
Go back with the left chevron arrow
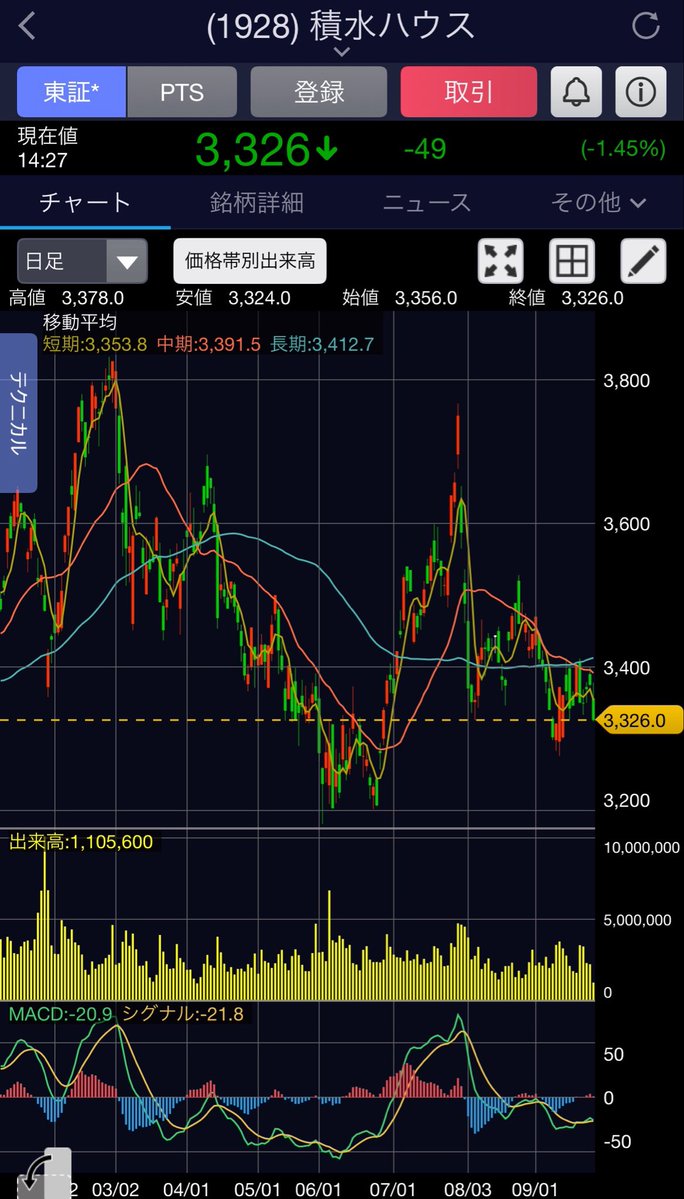(x=27, y=27)
